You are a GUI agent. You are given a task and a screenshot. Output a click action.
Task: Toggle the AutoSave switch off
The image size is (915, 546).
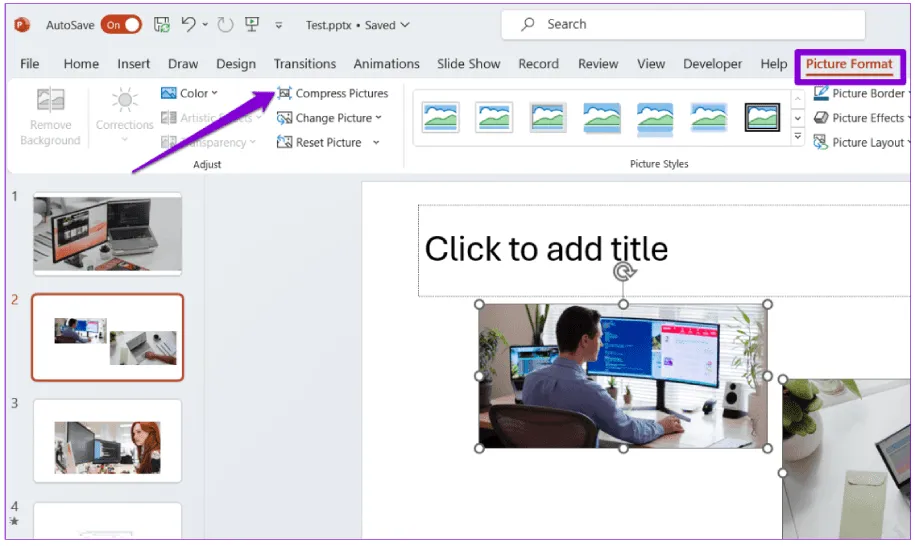click(x=121, y=25)
